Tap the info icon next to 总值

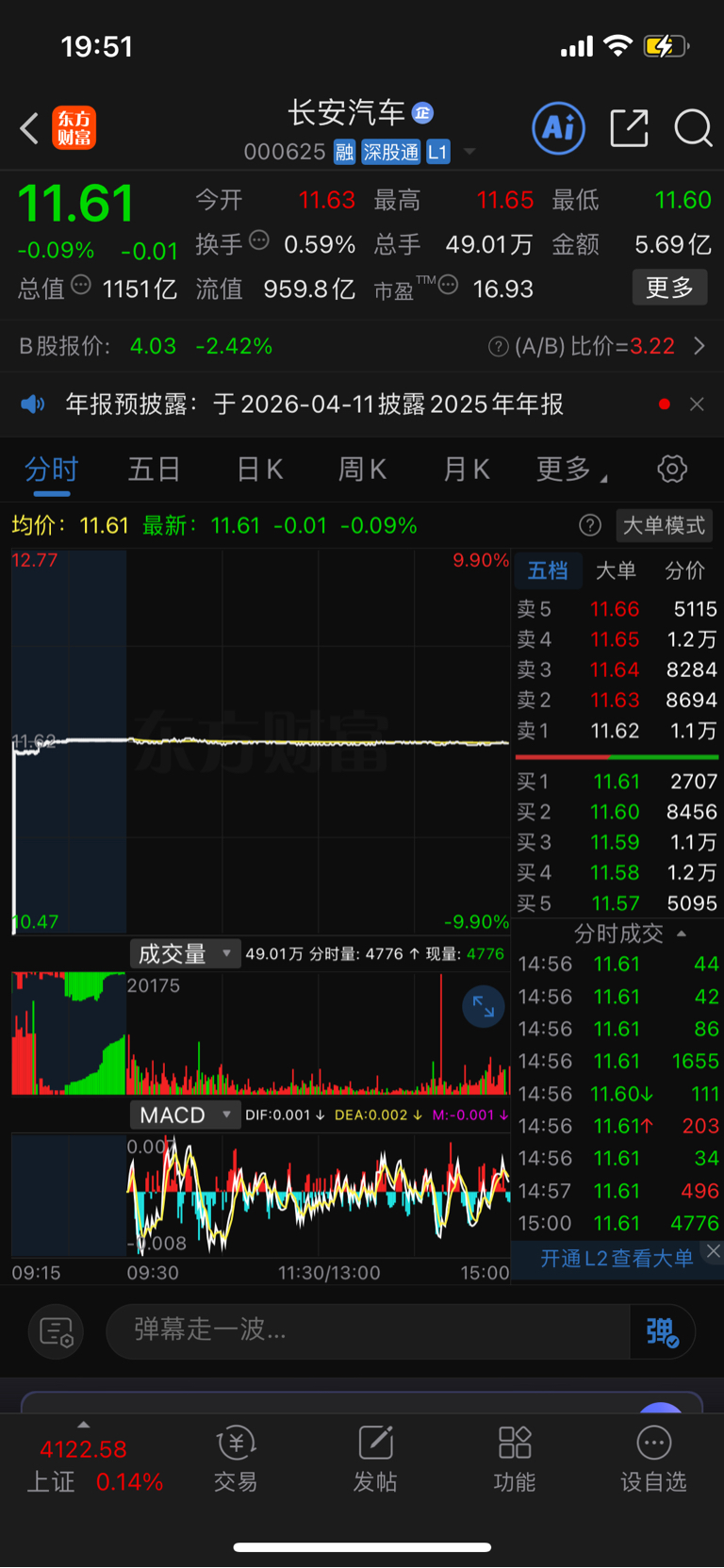(x=81, y=285)
